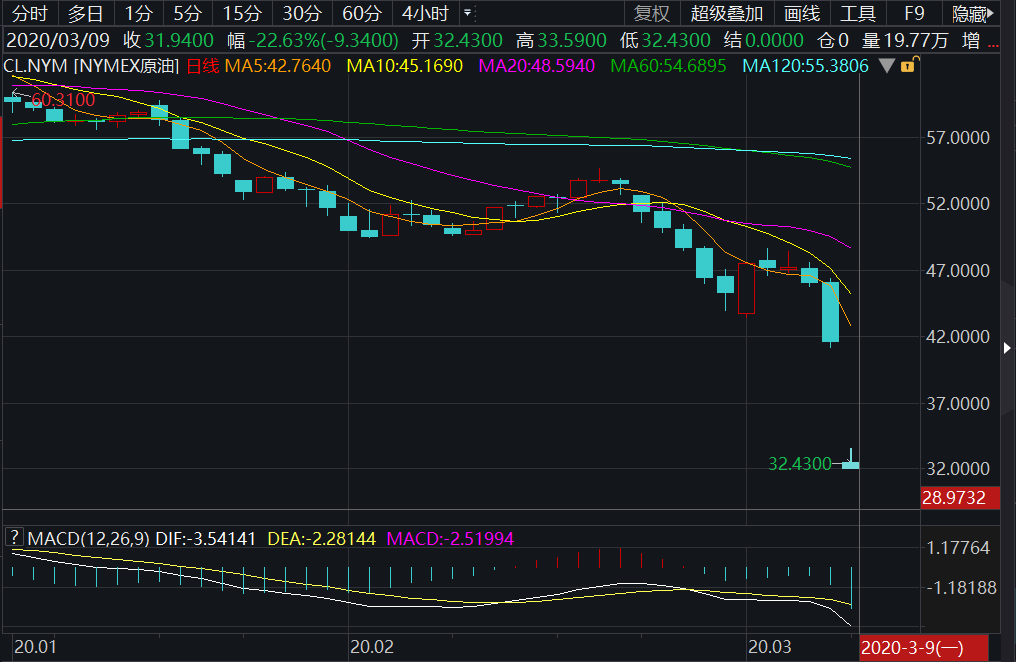This screenshot has width=1016, height=662.
Task: Expand the moving average triangle dropdown
Action: pyautogui.click(x=887, y=66)
